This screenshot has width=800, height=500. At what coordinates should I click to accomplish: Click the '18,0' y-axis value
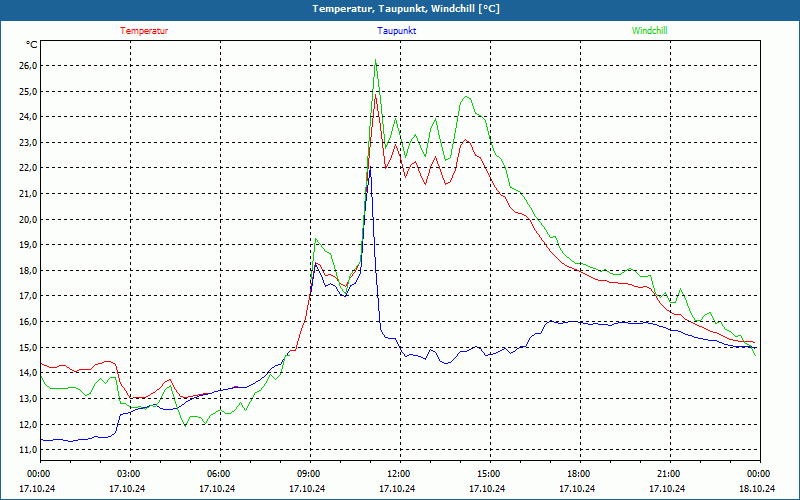(28, 270)
